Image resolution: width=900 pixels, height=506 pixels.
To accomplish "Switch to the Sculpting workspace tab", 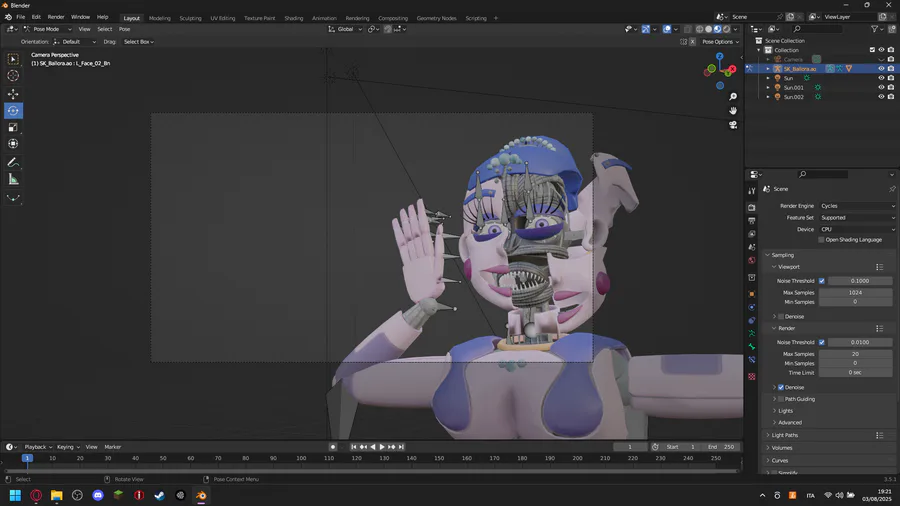I will pos(190,18).
